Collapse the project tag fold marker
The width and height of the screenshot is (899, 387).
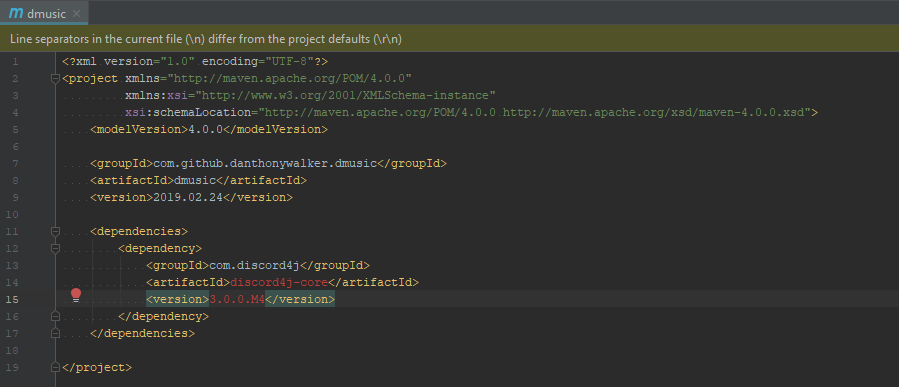pos(56,79)
